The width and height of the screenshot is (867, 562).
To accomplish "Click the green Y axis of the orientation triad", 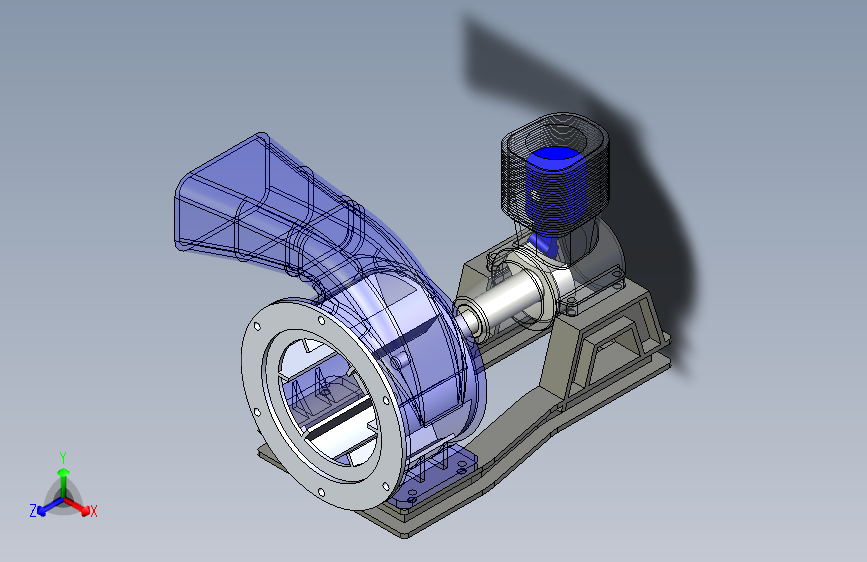I will pyautogui.click(x=64, y=483).
